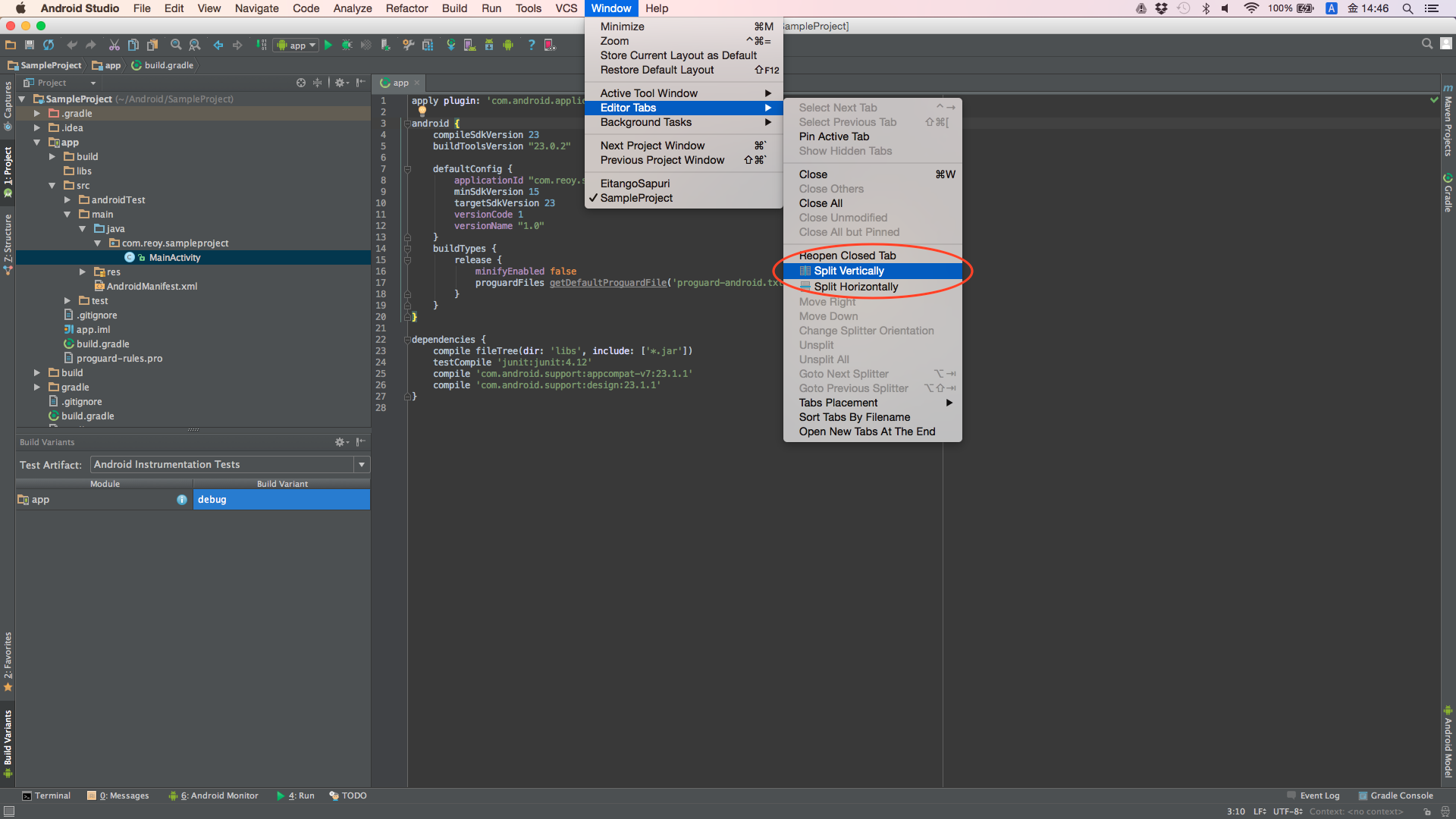
Task: Open the Terminal tool window button
Action: (46, 795)
